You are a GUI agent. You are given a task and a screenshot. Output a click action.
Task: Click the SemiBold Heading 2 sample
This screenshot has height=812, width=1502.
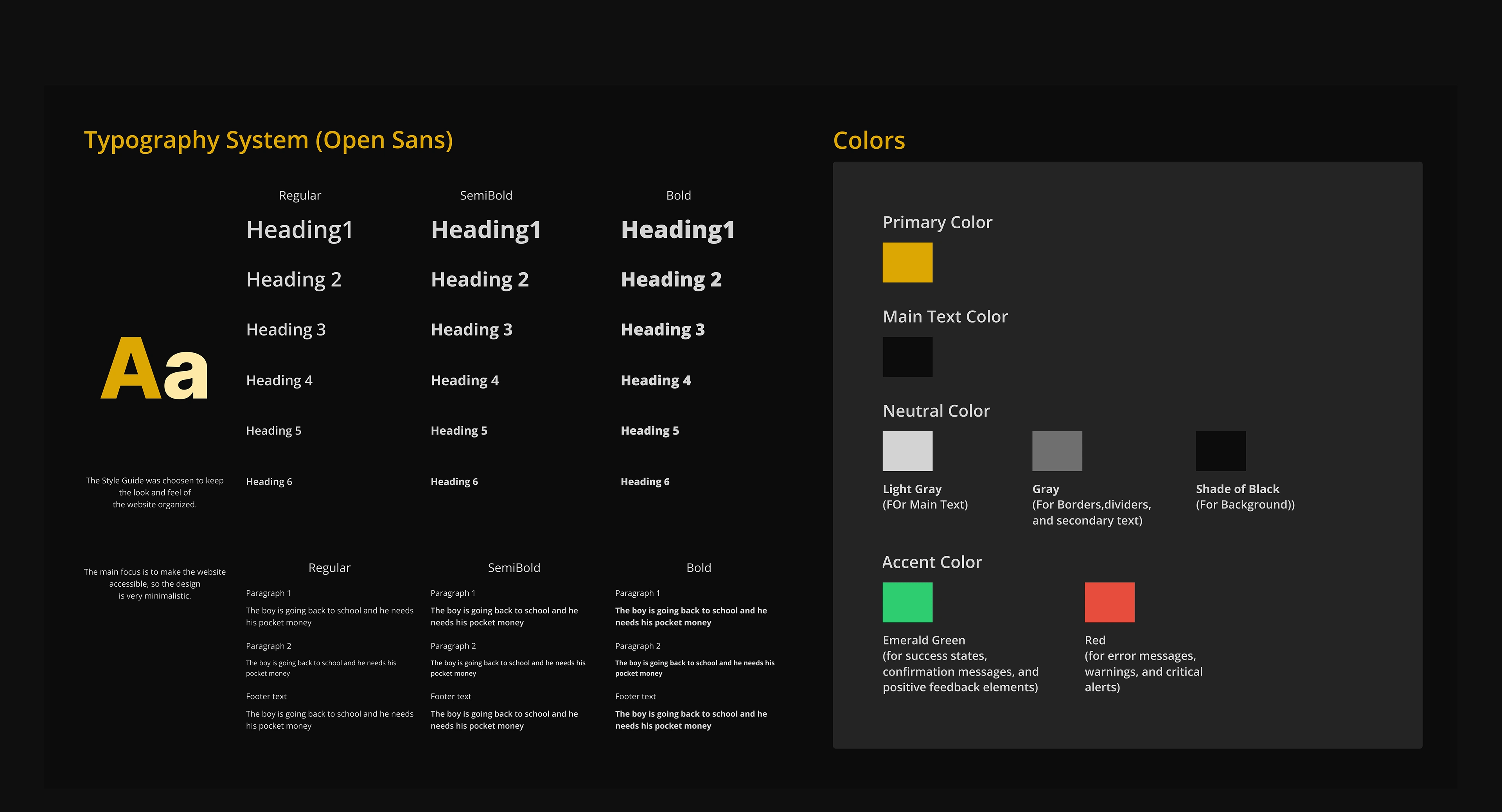(x=479, y=280)
